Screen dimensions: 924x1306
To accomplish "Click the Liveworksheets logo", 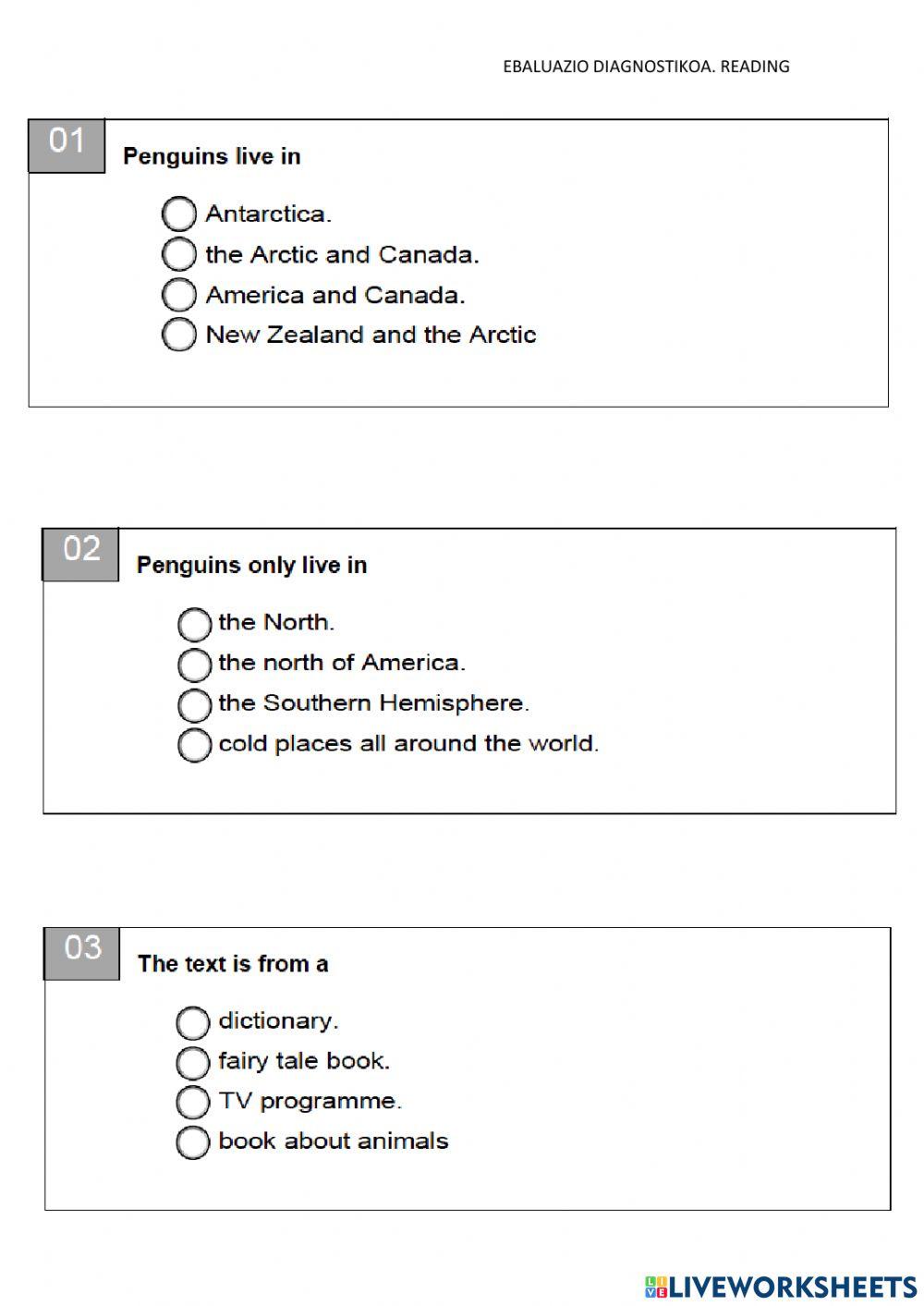I will click(781, 1286).
